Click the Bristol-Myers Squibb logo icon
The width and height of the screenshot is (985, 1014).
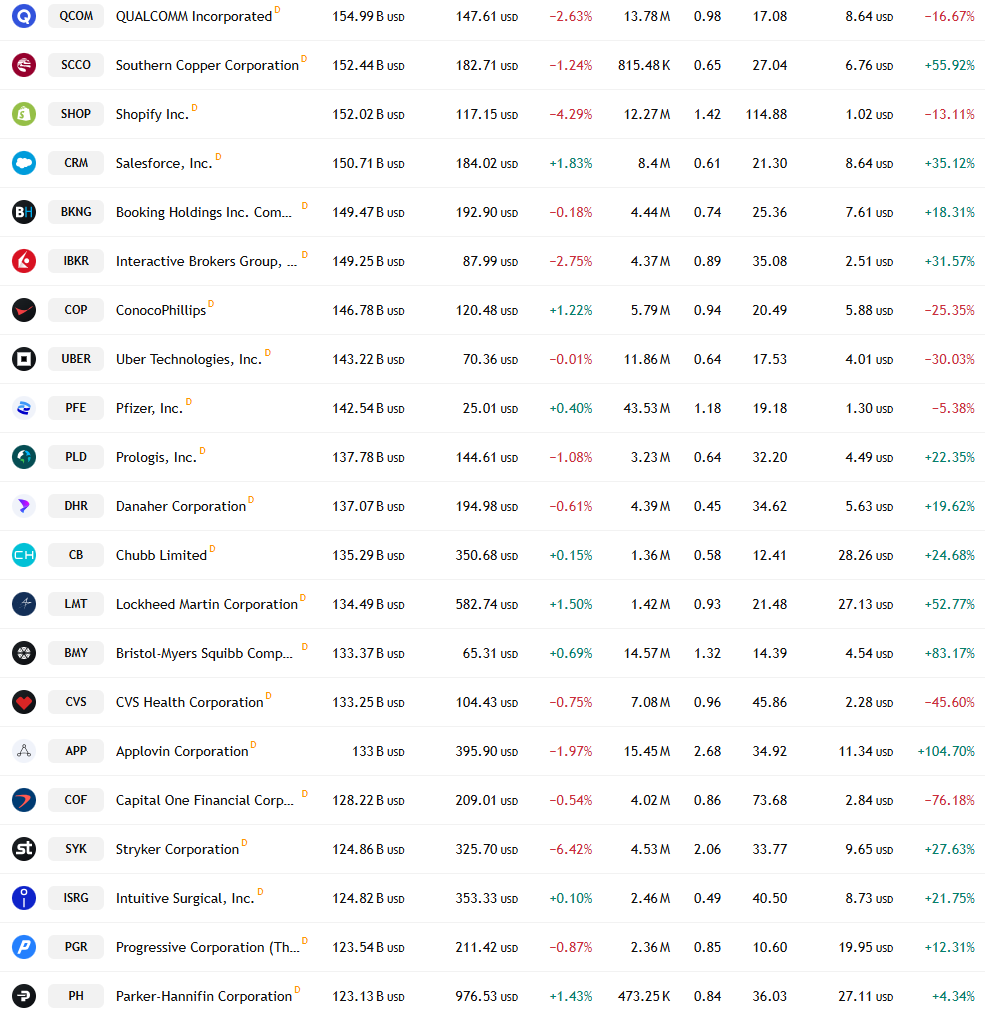24,653
